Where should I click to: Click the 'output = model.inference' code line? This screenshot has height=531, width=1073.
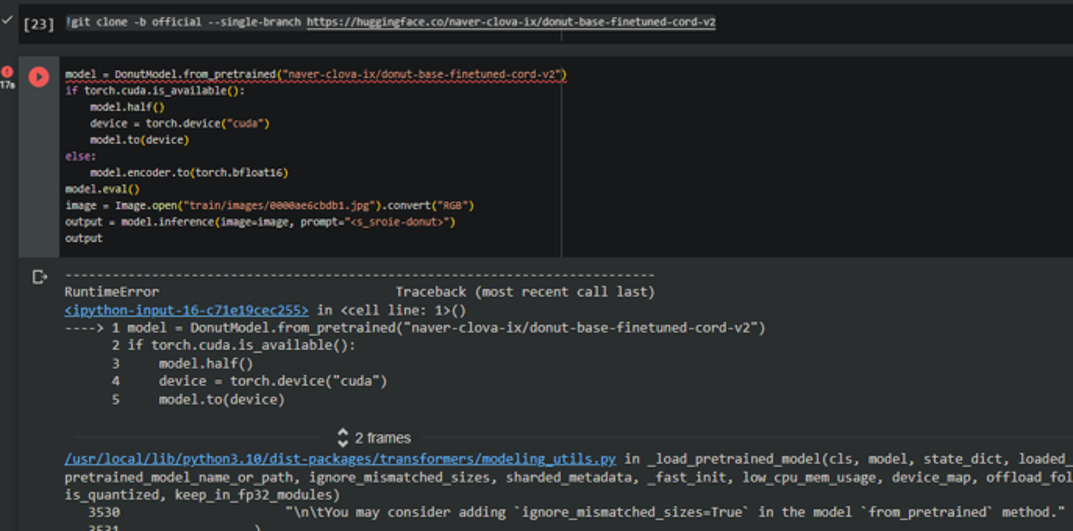[x=260, y=222]
